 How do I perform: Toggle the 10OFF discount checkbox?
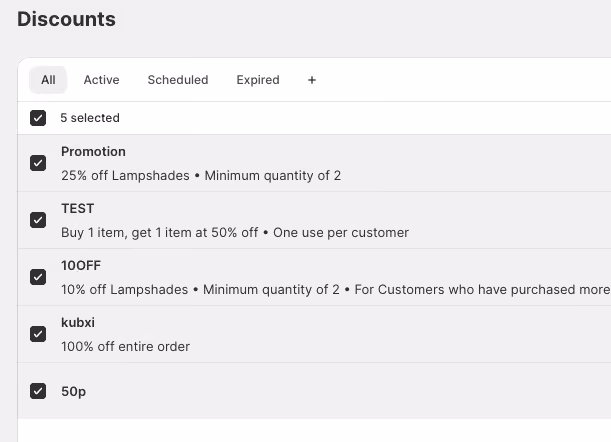(x=38, y=277)
